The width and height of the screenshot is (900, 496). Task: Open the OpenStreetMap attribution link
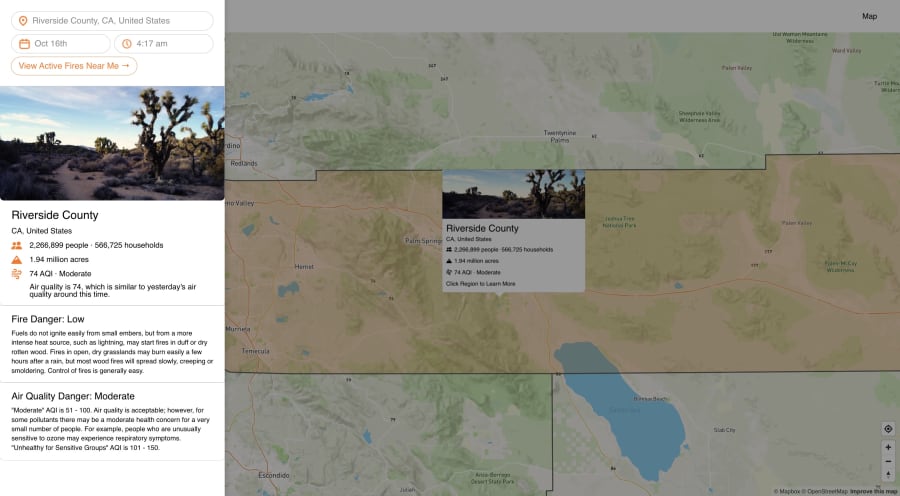(824, 491)
